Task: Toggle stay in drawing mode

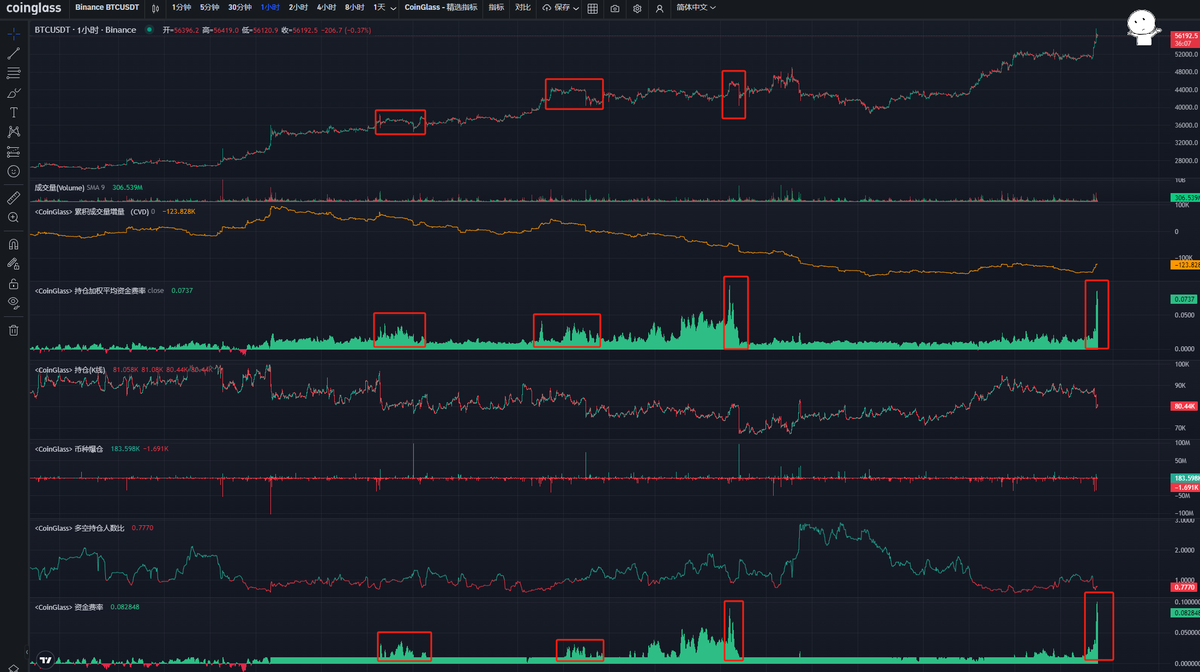Action: pos(14,263)
